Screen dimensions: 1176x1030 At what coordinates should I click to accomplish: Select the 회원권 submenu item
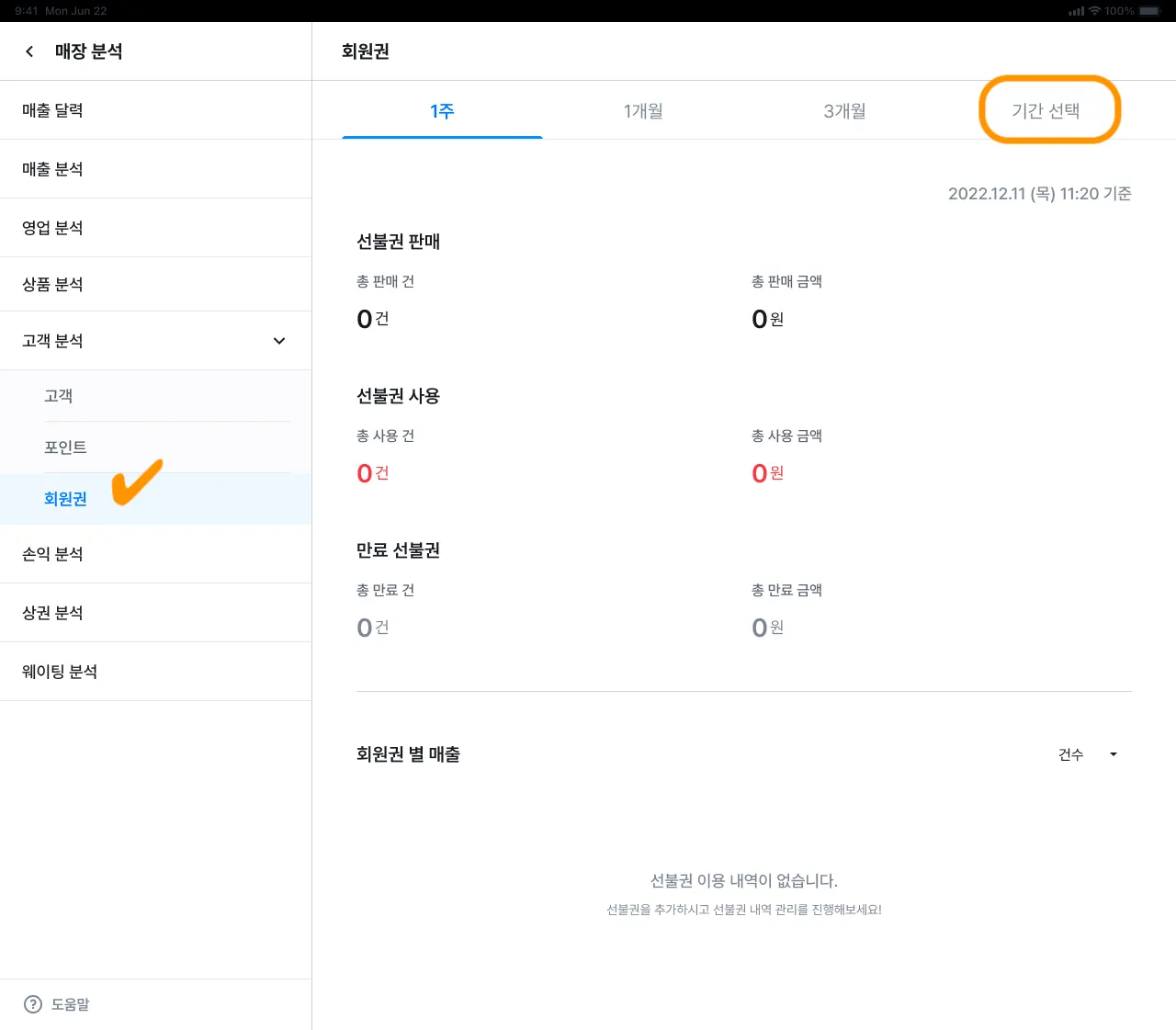coord(65,499)
